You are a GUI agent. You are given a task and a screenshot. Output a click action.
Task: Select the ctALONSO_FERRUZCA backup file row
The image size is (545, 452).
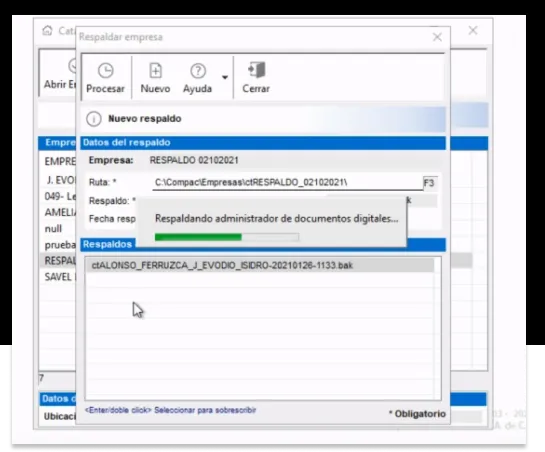pos(259,266)
